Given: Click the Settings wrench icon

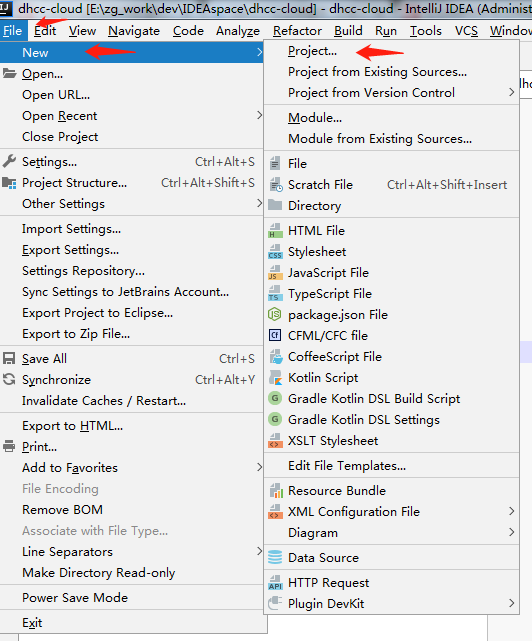Looking at the screenshot, I should [x=9, y=161].
